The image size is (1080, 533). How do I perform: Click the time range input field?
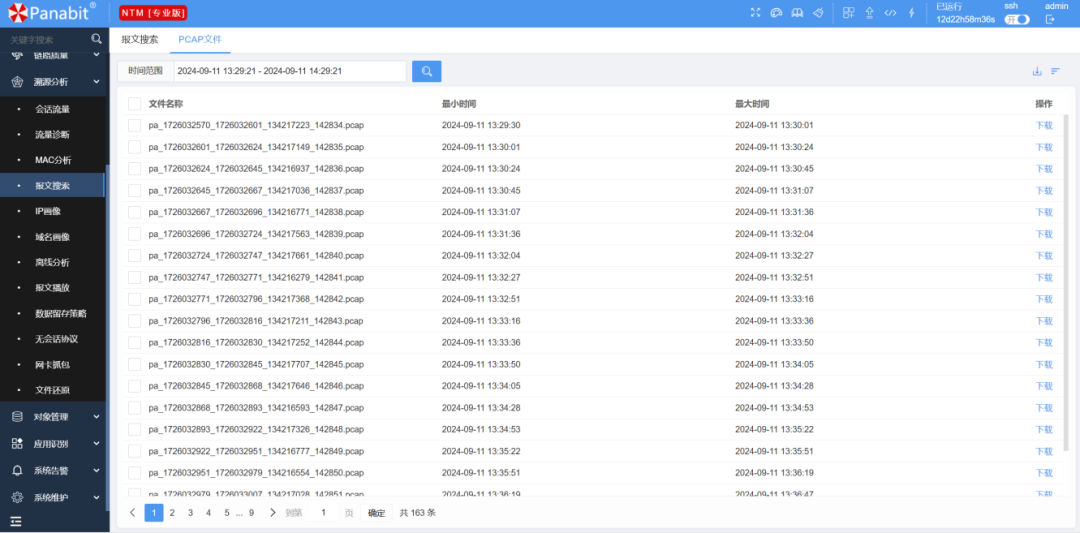point(289,71)
